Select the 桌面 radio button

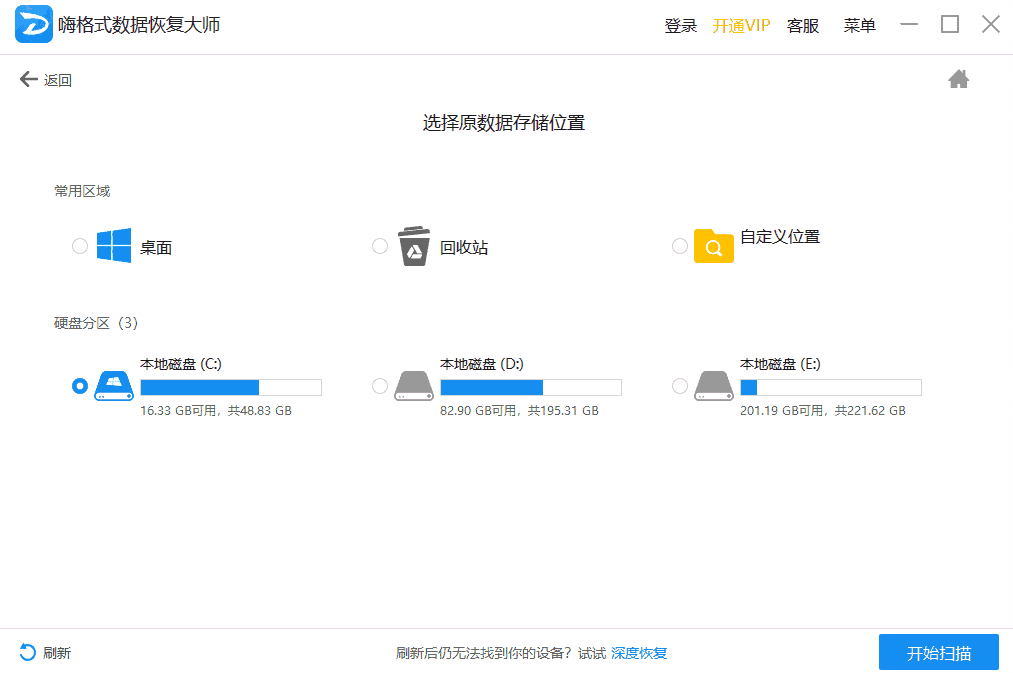pyautogui.click(x=80, y=245)
